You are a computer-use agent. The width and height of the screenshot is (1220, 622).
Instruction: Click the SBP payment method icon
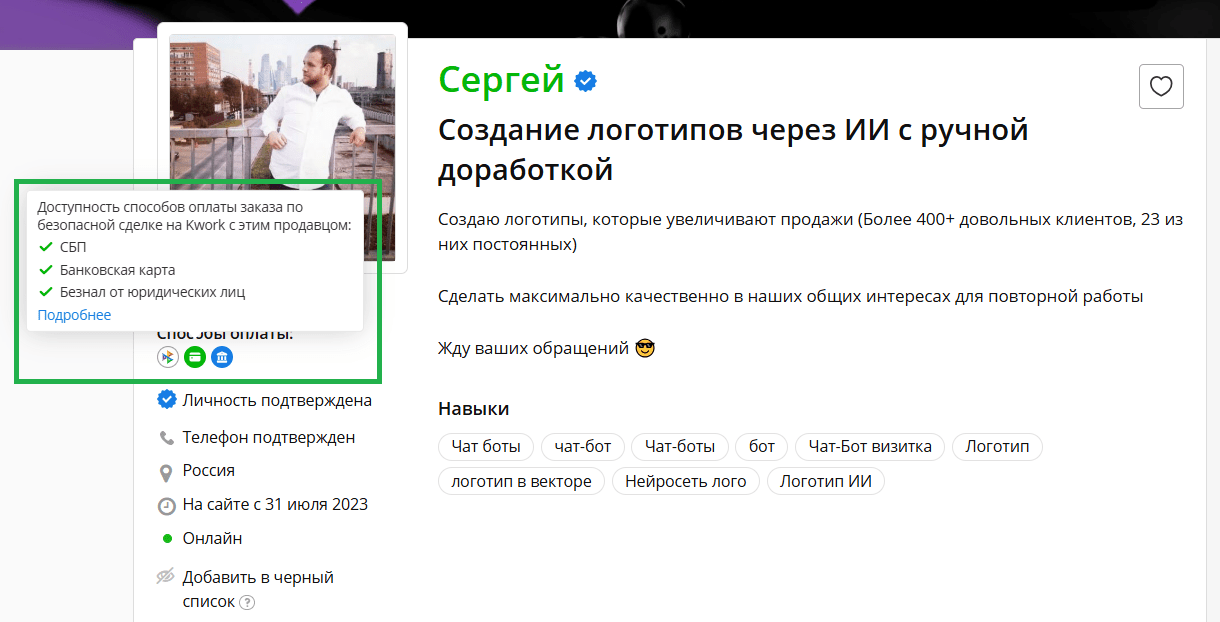[168, 357]
